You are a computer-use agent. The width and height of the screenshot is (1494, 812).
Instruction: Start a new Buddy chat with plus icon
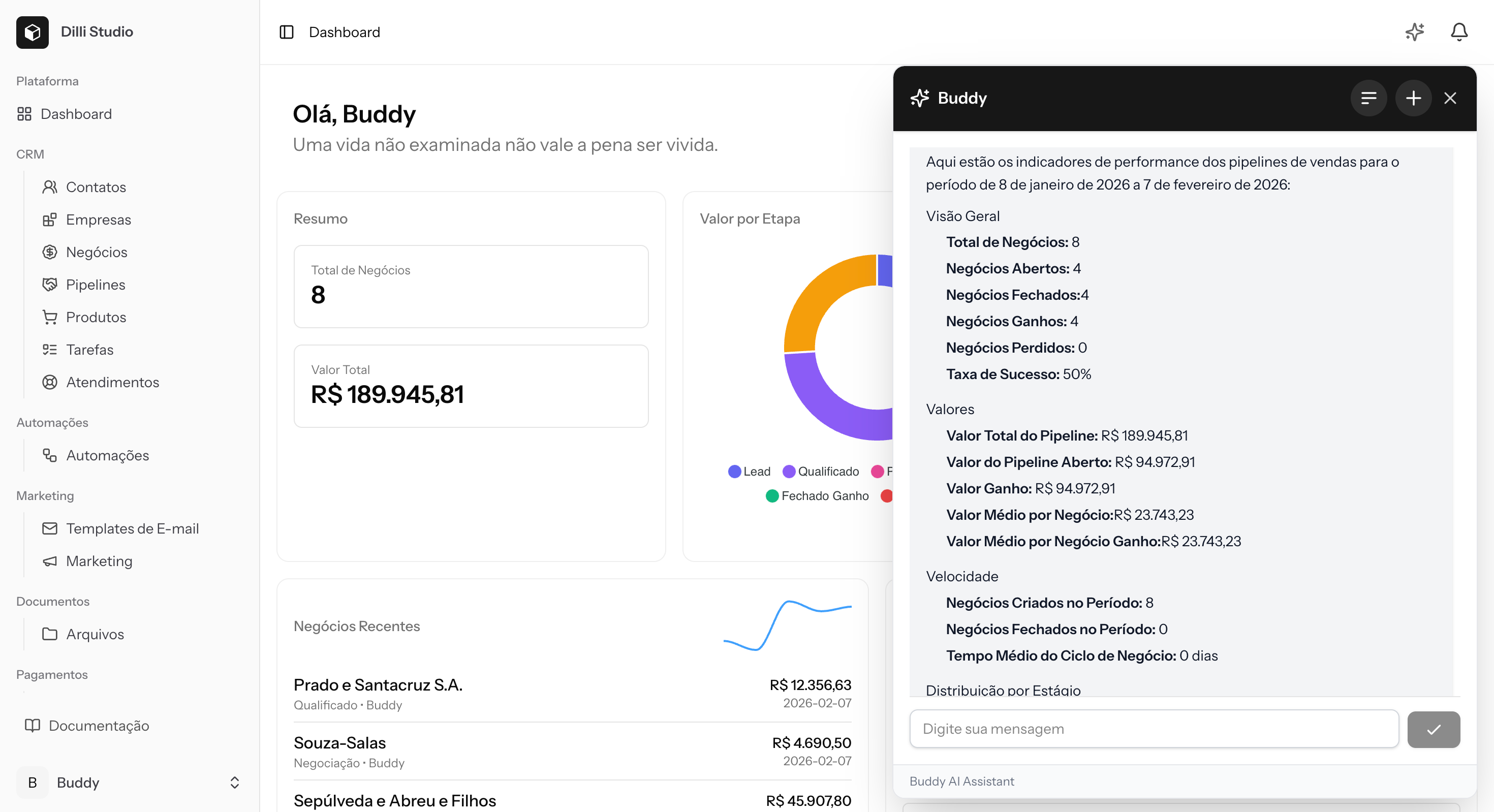pos(1413,98)
